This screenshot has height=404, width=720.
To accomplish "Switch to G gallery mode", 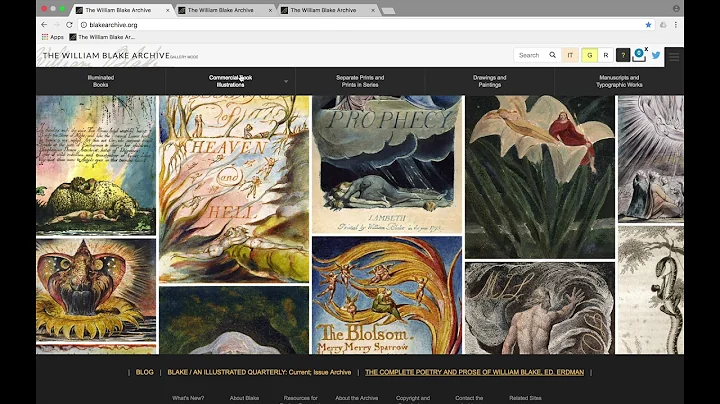I will point(590,55).
